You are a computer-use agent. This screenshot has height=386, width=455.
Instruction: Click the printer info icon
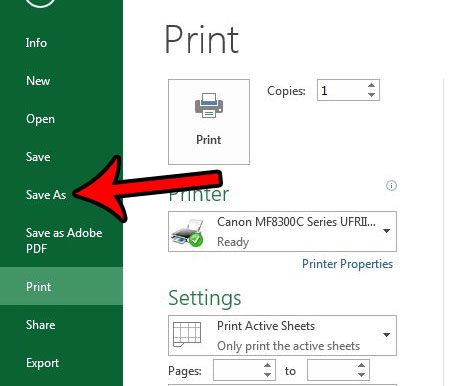coord(391,185)
